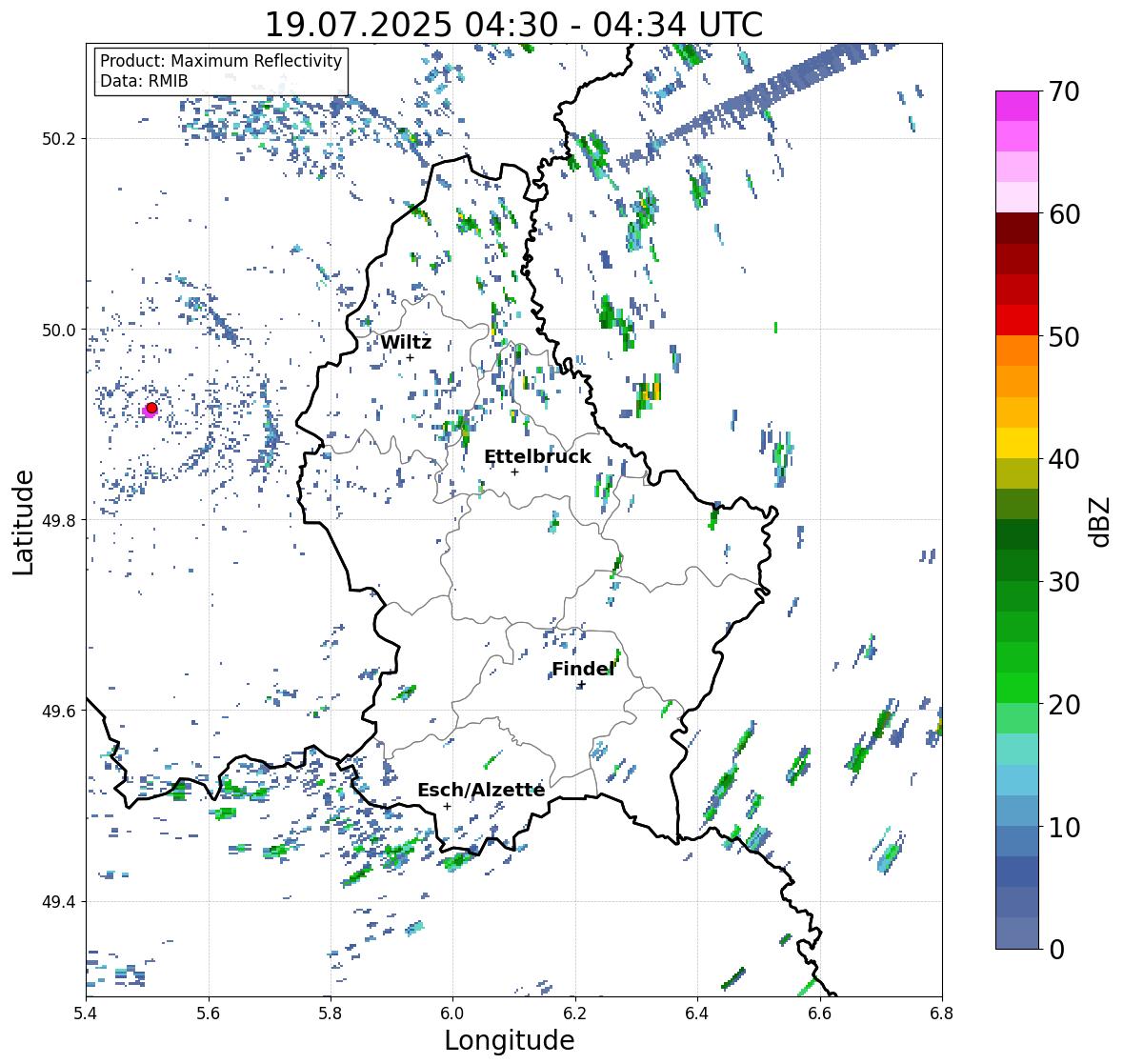Click the 0 colorbar tick label
The width and height of the screenshot is (1123, 1064).
click(x=1057, y=950)
